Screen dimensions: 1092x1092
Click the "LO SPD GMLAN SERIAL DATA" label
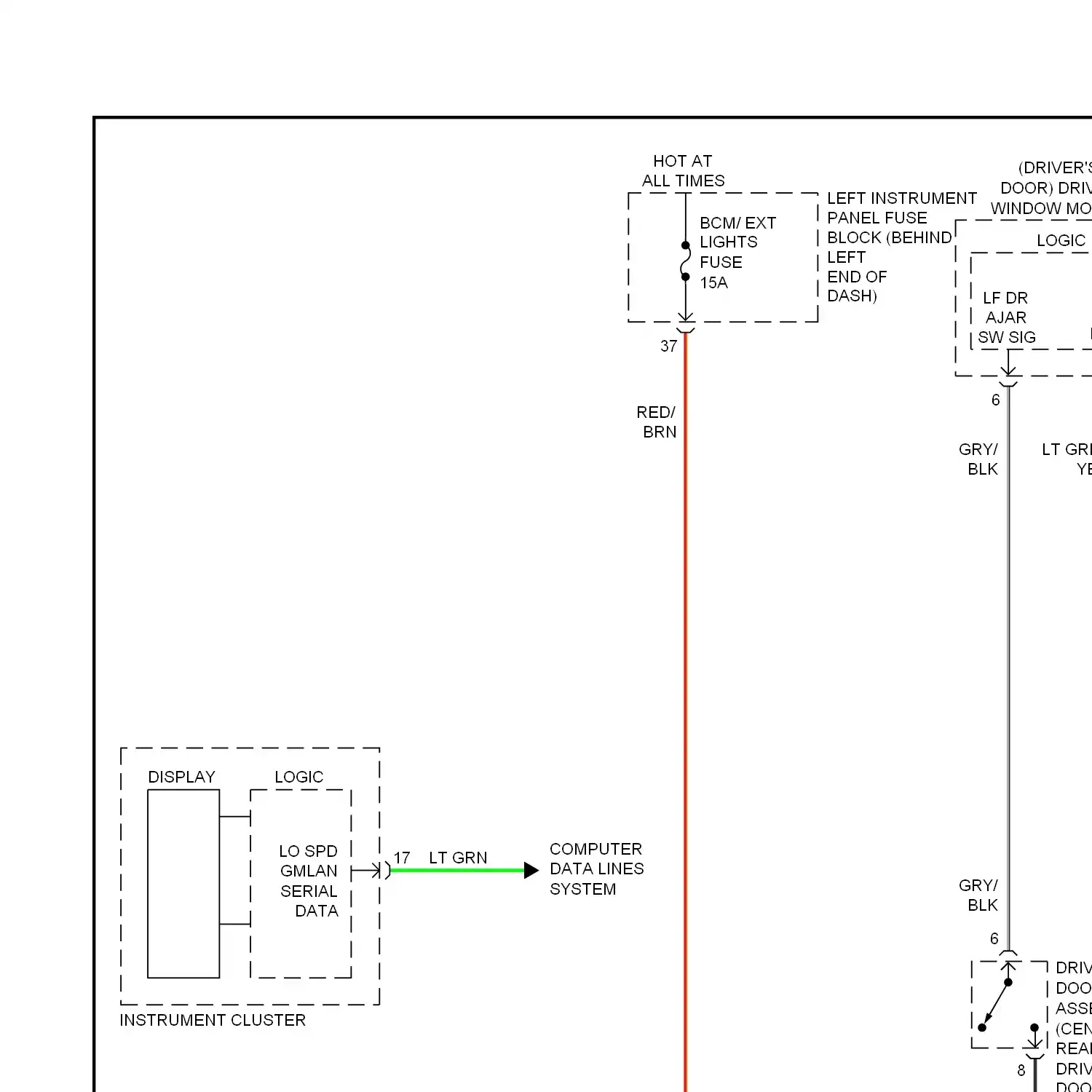(309, 881)
